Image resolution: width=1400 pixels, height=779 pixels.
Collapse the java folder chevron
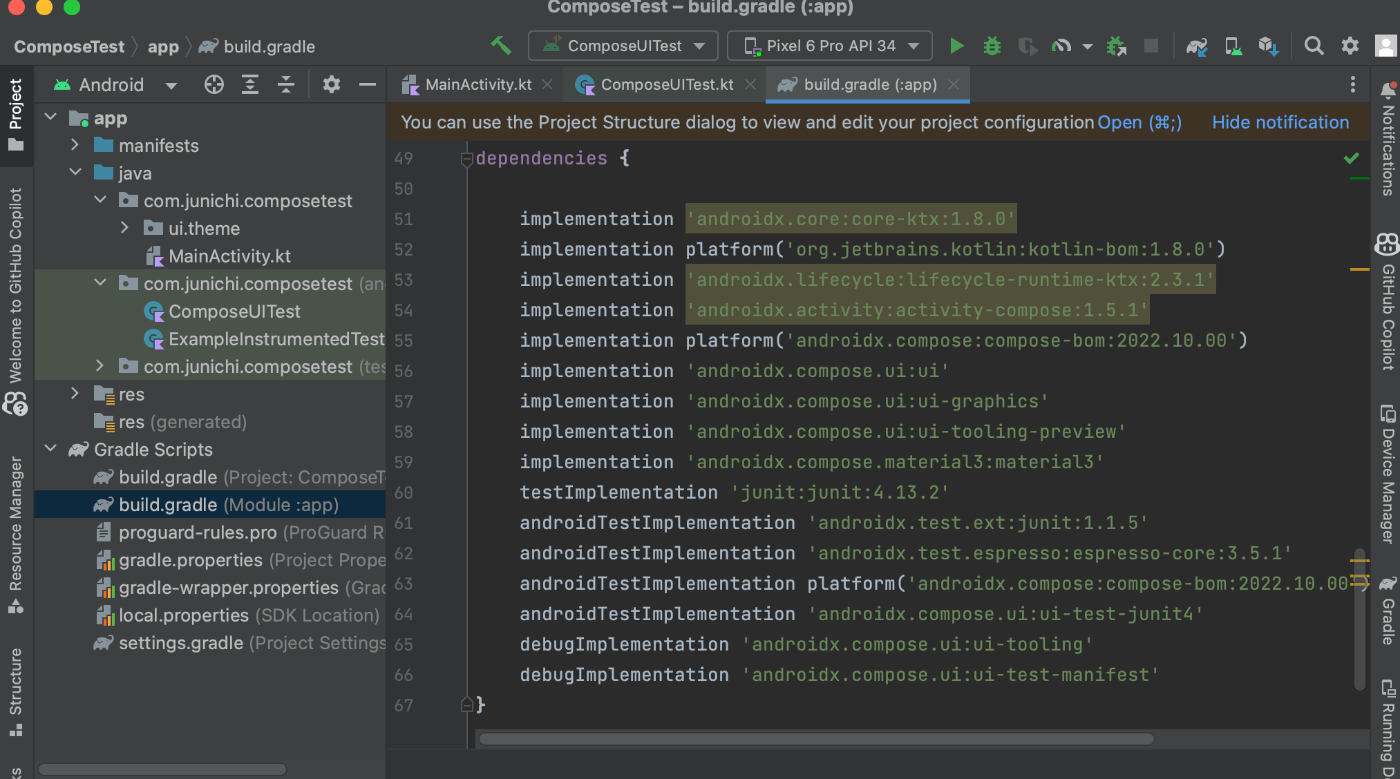tap(75, 173)
